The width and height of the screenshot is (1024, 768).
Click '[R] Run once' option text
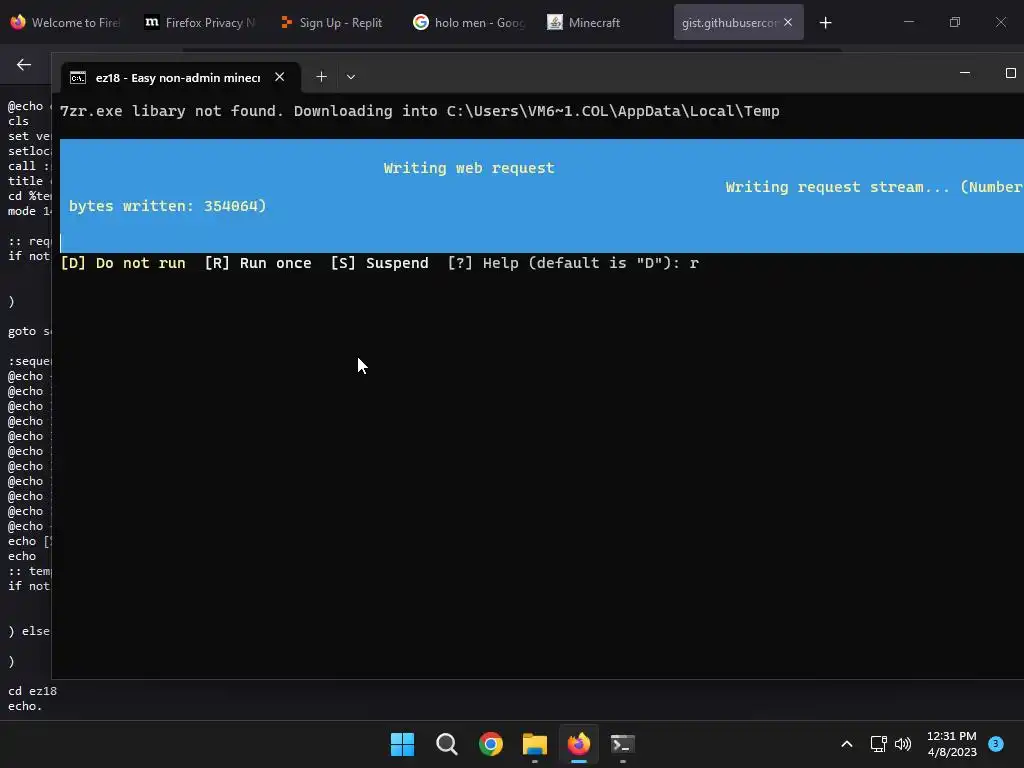[x=258, y=263]
